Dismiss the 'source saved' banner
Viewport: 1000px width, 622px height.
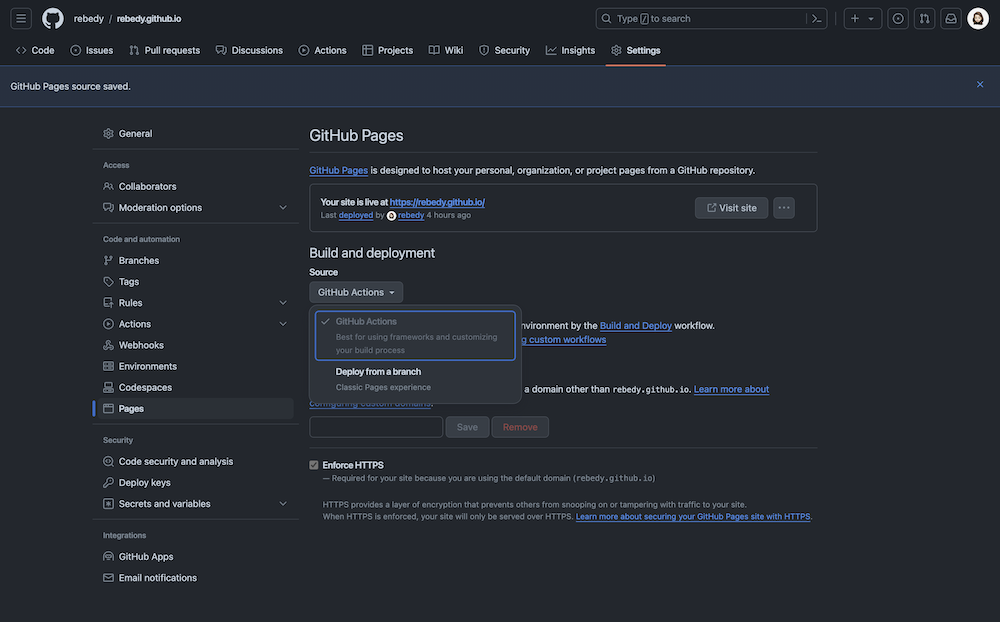click(980, 84)
